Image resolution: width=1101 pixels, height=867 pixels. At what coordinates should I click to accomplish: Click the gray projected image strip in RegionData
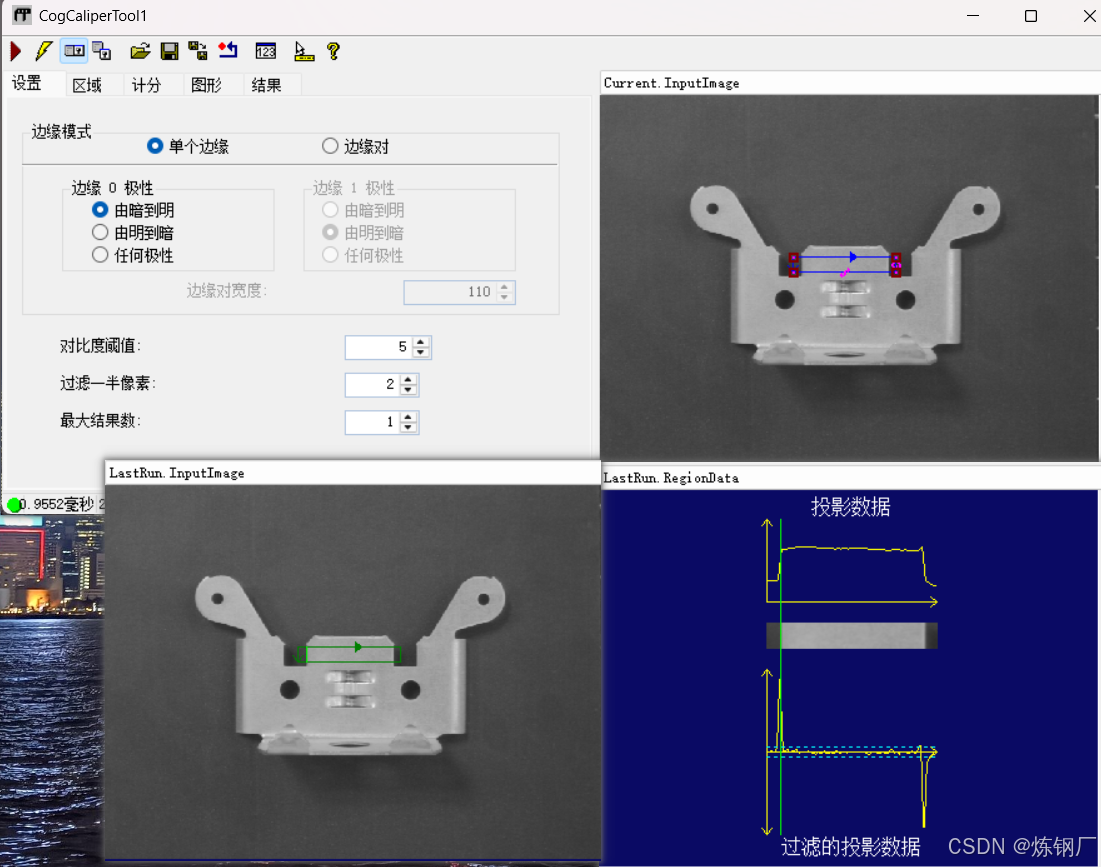click(x=852, y=635)
